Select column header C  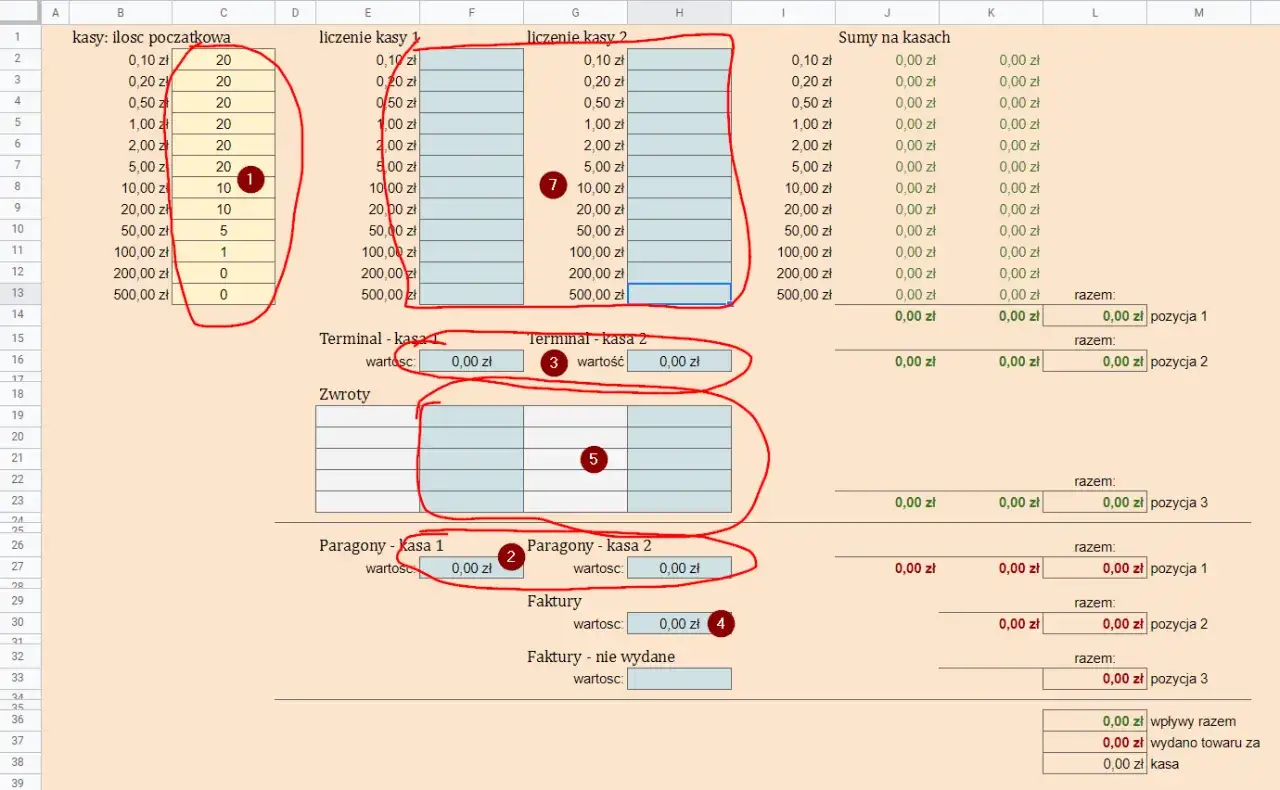coord(223,12)
